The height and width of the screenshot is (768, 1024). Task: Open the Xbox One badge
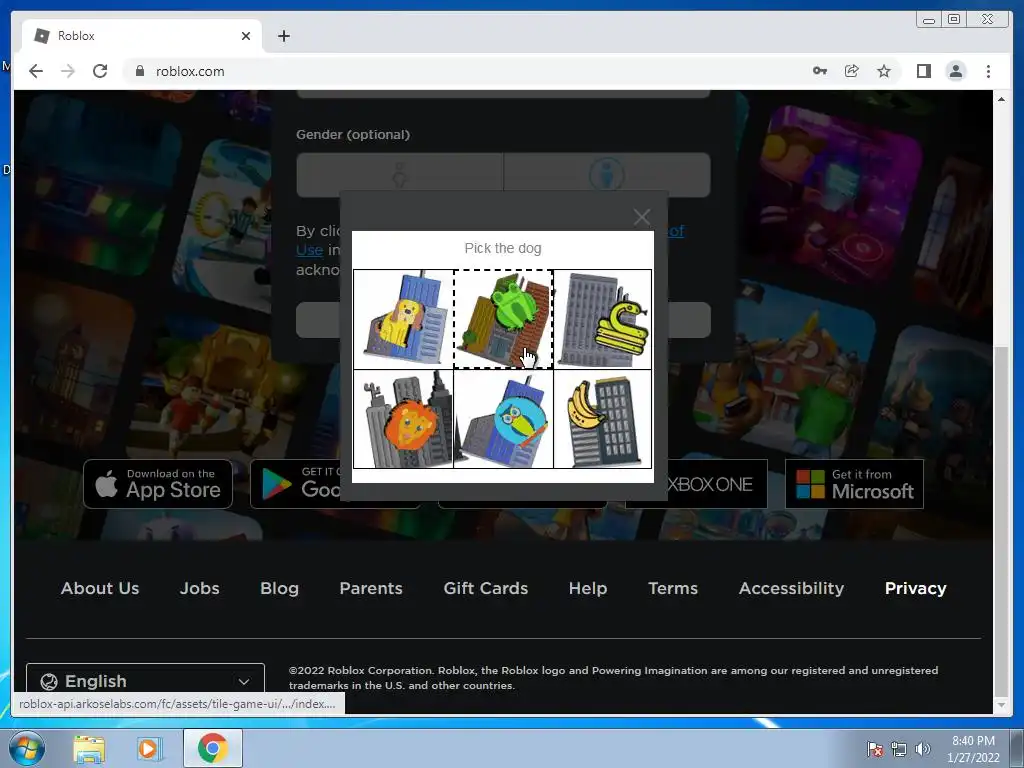(716, 484)
